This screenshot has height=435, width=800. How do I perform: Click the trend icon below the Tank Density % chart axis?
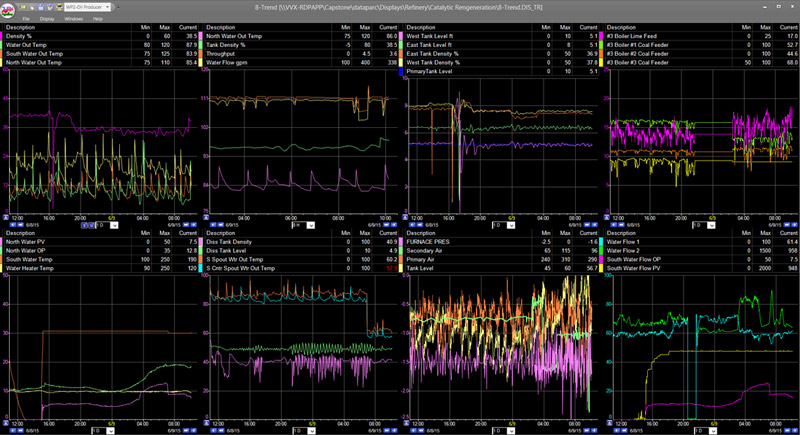[206, 217]
